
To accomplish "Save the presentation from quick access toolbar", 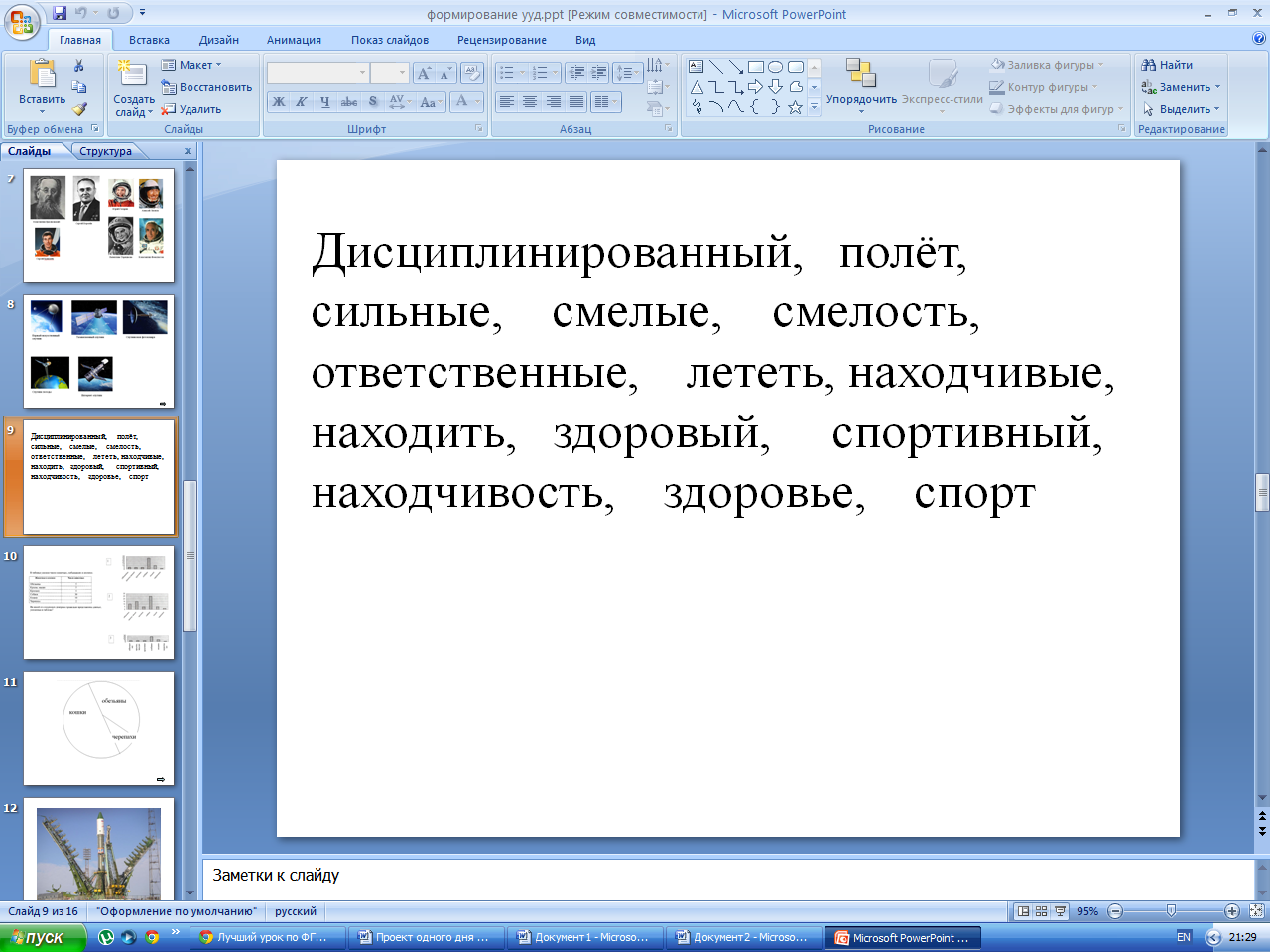I will click(x=60, y=13).
